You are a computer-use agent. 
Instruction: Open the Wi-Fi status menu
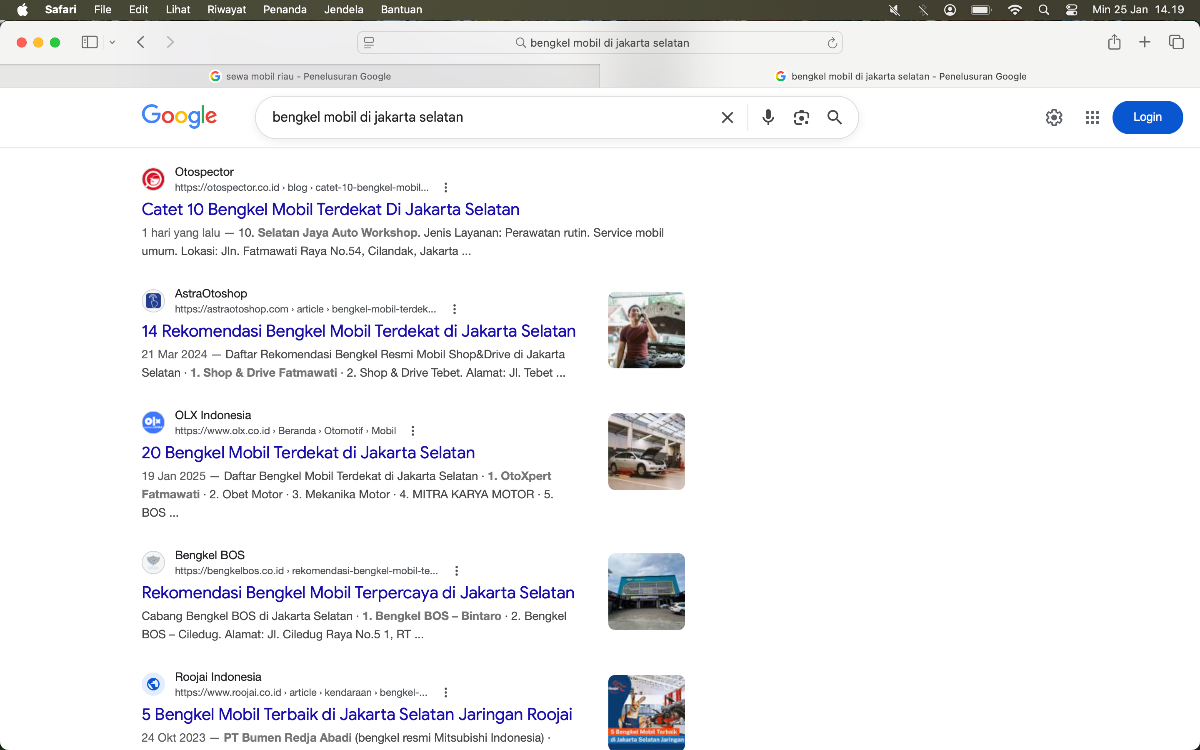pyautogui.click(x=1014, y=9)
